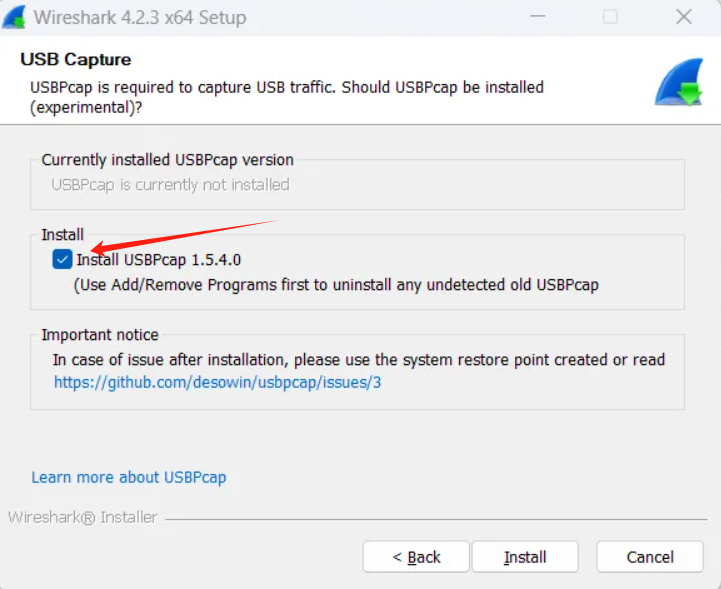Click the Wireshark installer logo with green arrow
Screen dimensions: 721x589
[679, 82]
